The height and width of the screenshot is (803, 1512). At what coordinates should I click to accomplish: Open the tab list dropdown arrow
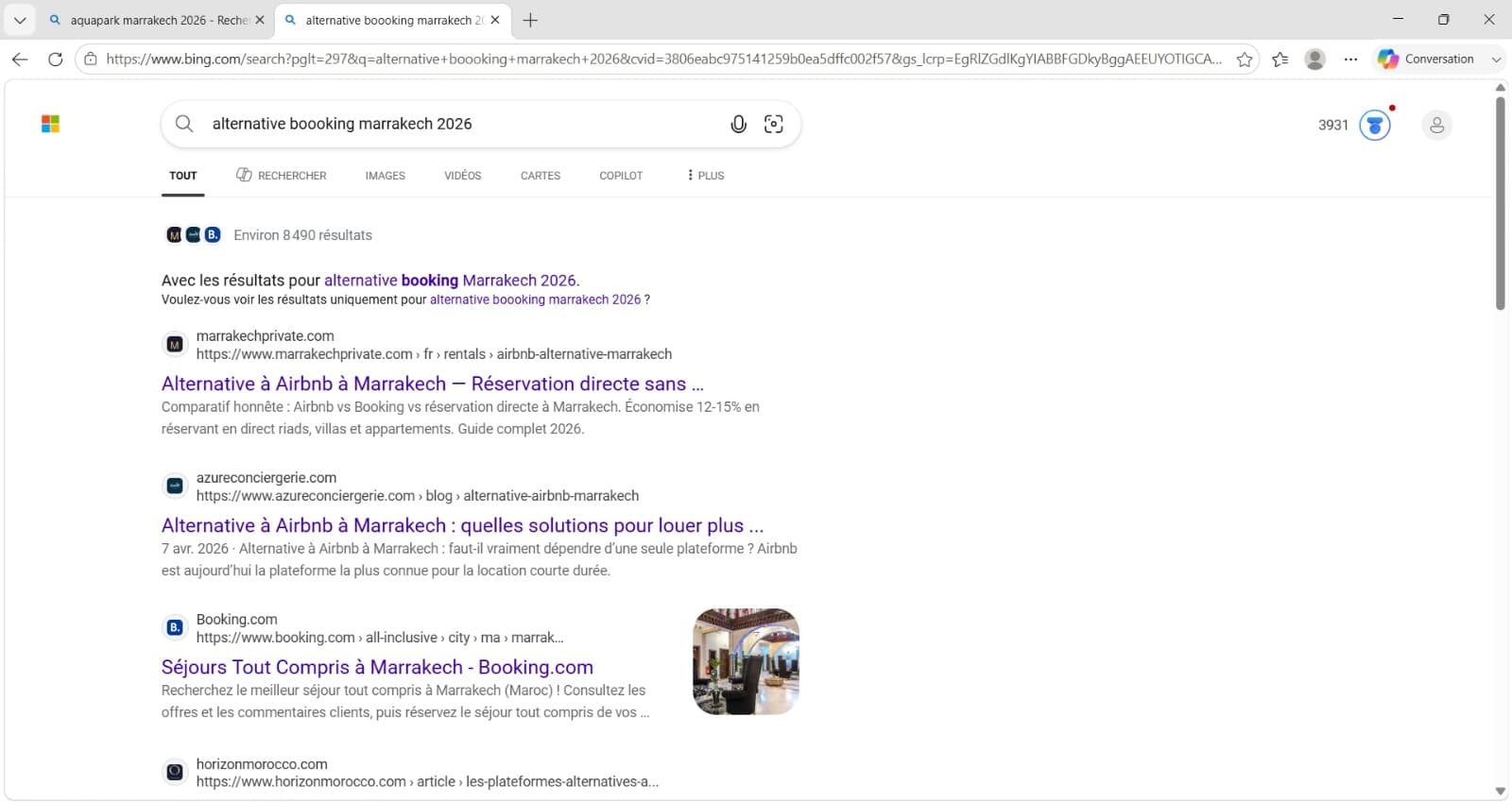19,20
